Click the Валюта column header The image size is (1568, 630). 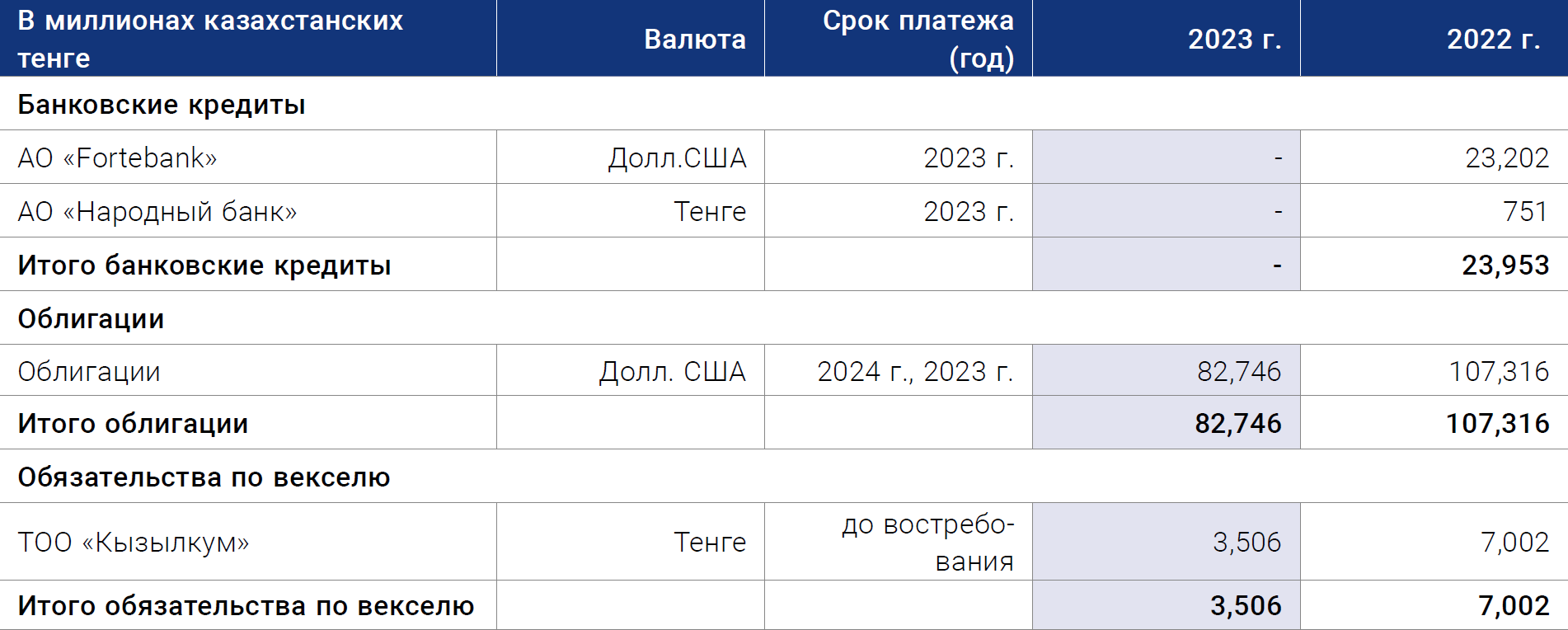[x=694, y=39]
